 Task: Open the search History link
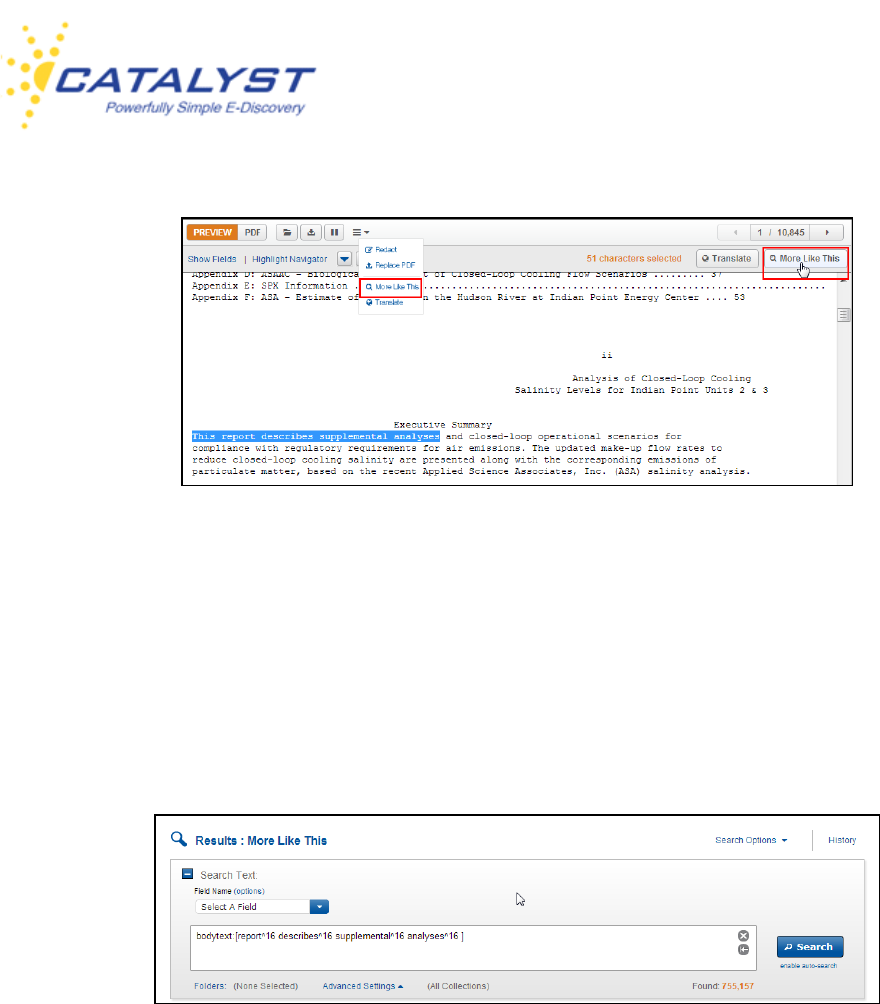pos(842,840)
